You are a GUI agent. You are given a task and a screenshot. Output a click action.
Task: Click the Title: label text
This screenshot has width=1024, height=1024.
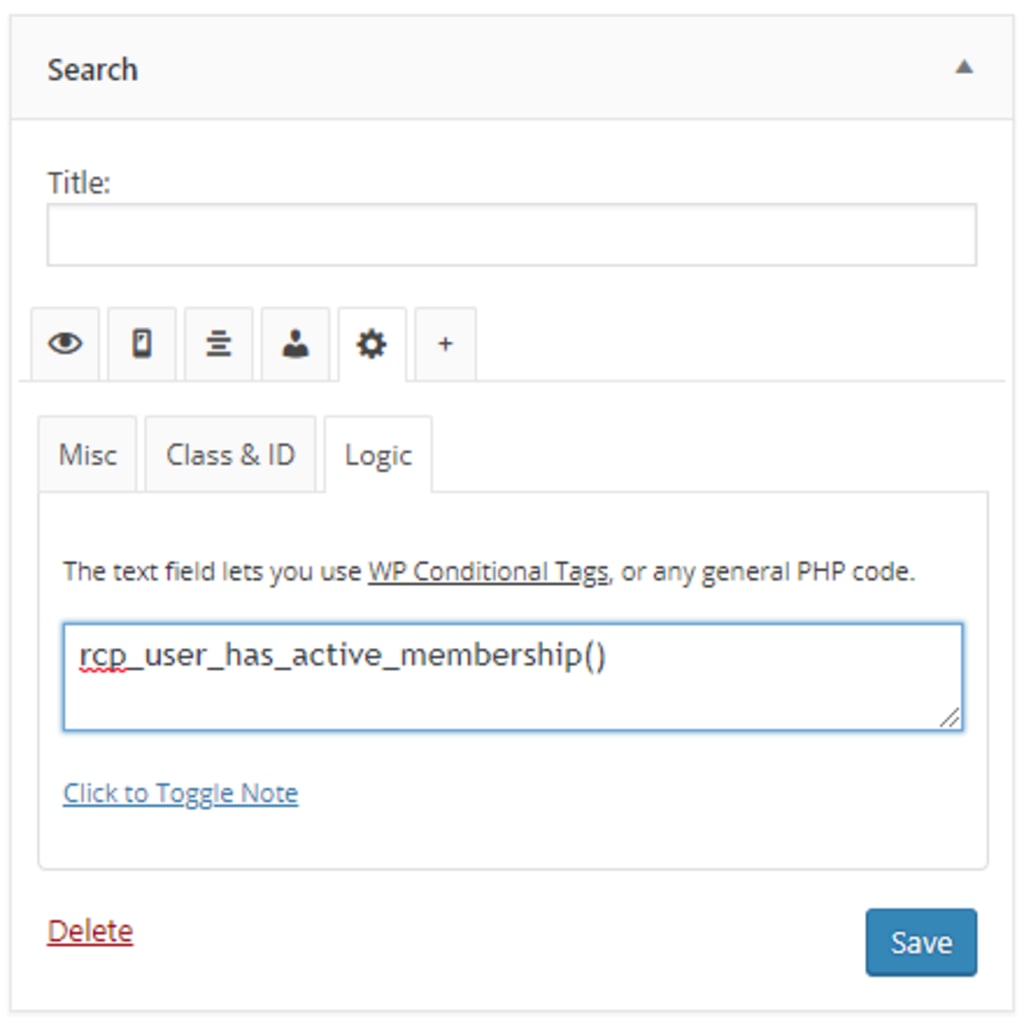[x=79, y=182]
